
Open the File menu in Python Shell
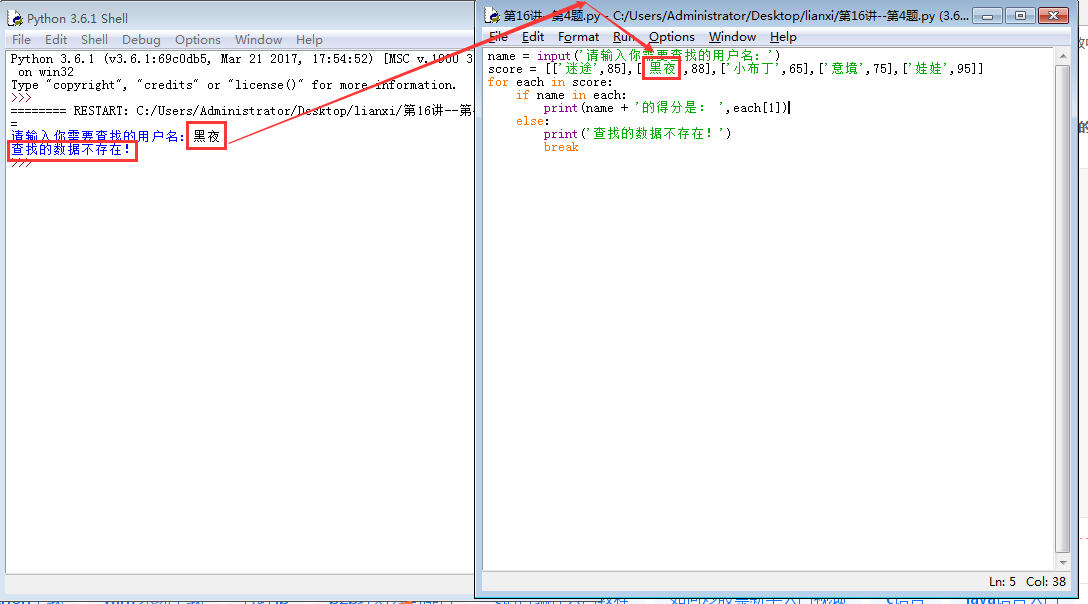[21, 40]
